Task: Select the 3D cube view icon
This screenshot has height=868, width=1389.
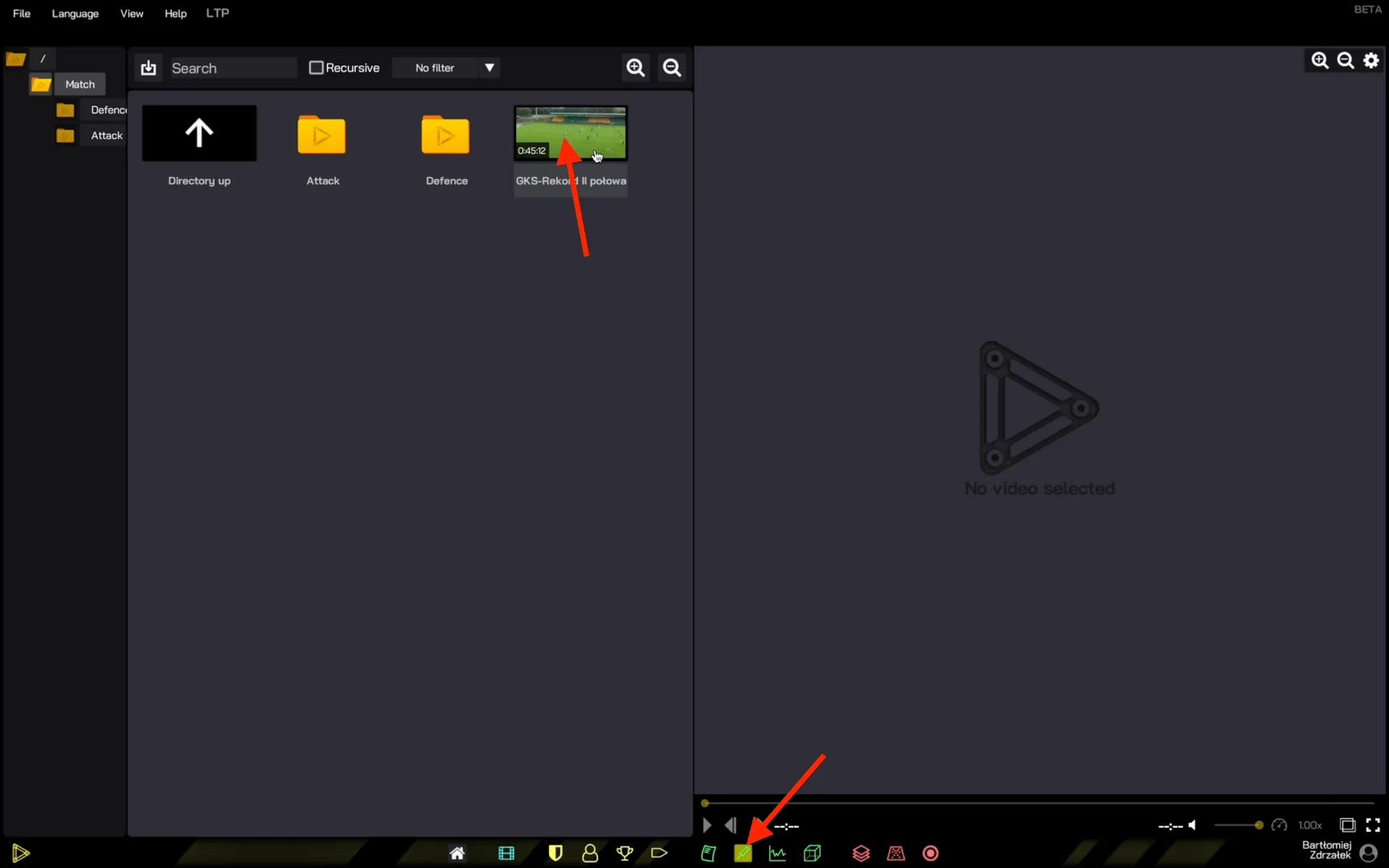Action: point(812,854)
